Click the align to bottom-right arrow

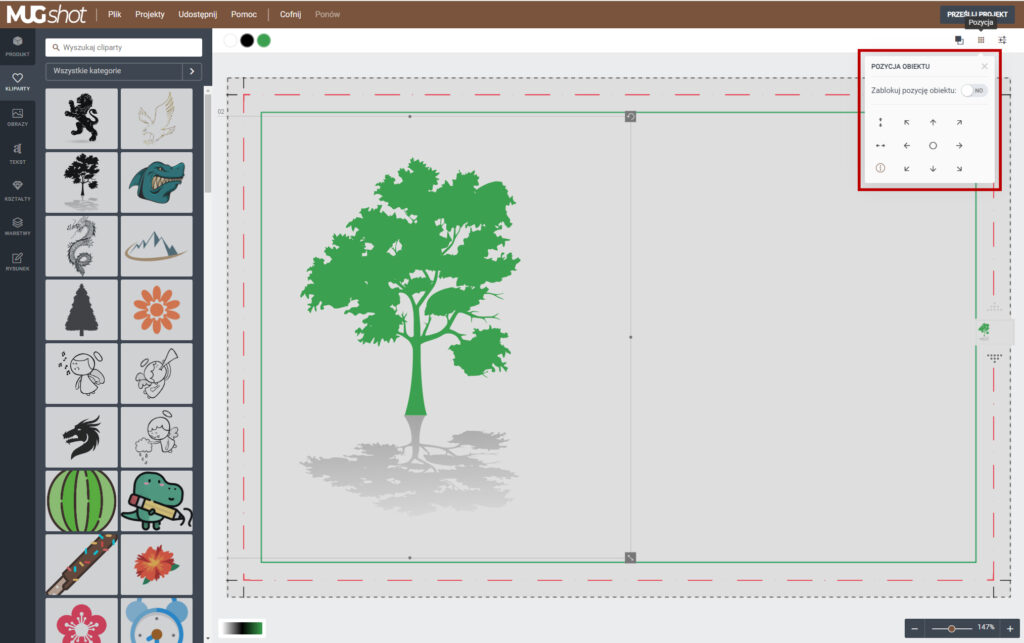959,169
